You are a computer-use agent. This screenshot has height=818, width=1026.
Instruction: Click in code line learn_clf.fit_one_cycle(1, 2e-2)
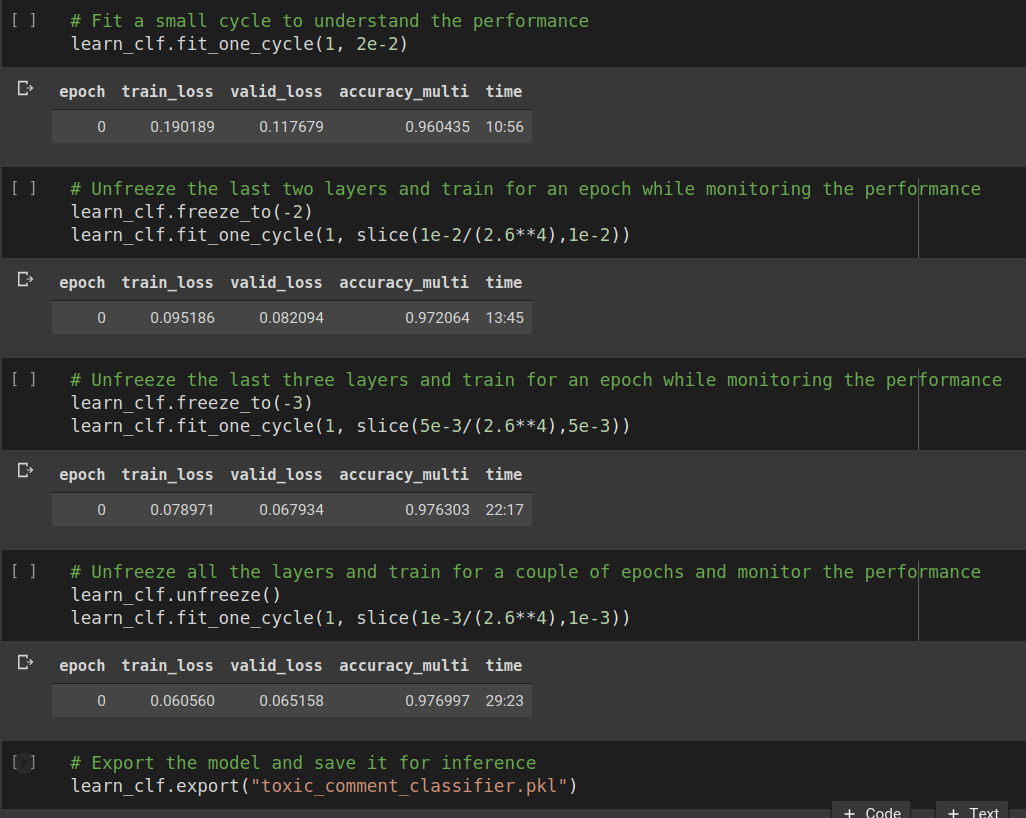tap(239, 44)
